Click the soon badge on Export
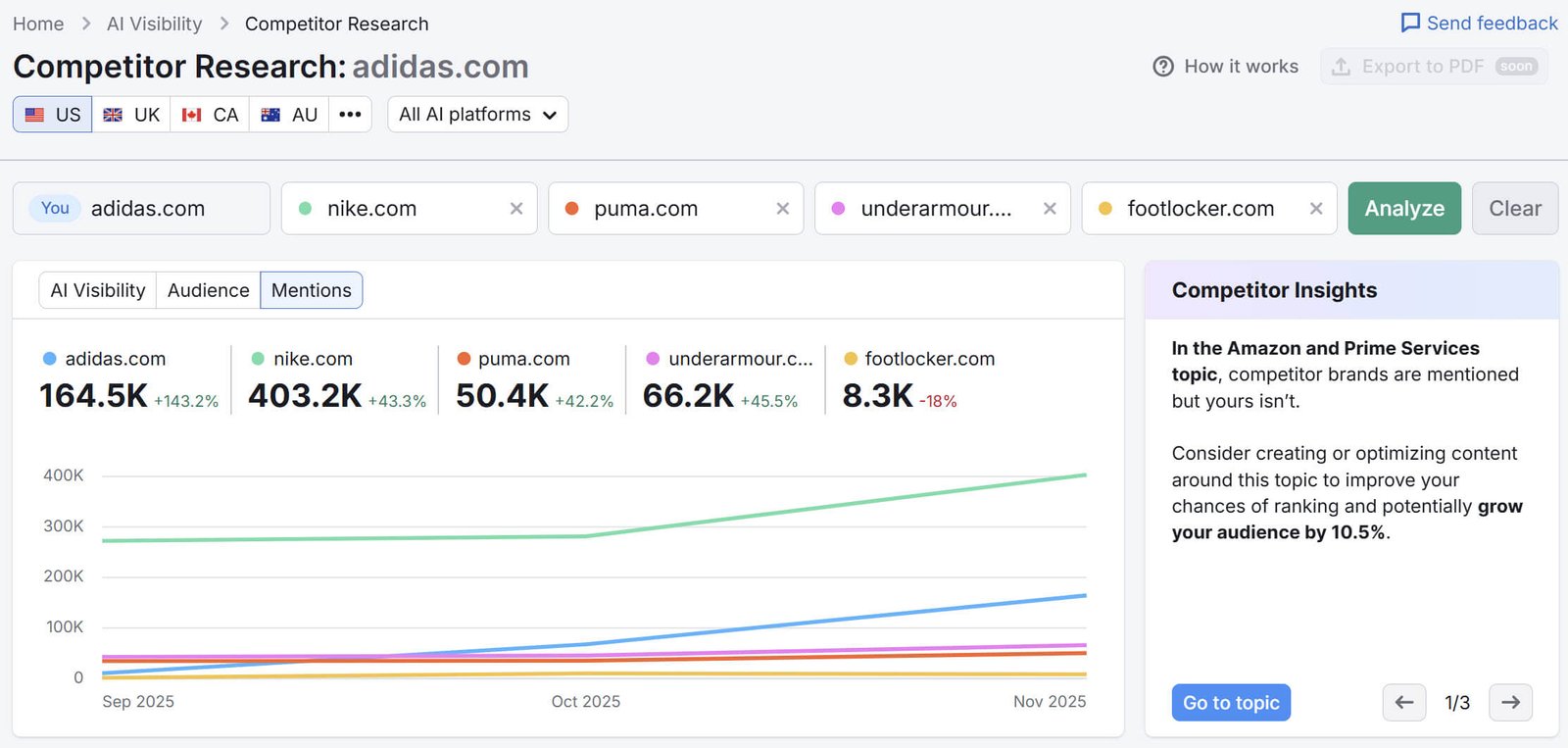 tap(1516, 67)
